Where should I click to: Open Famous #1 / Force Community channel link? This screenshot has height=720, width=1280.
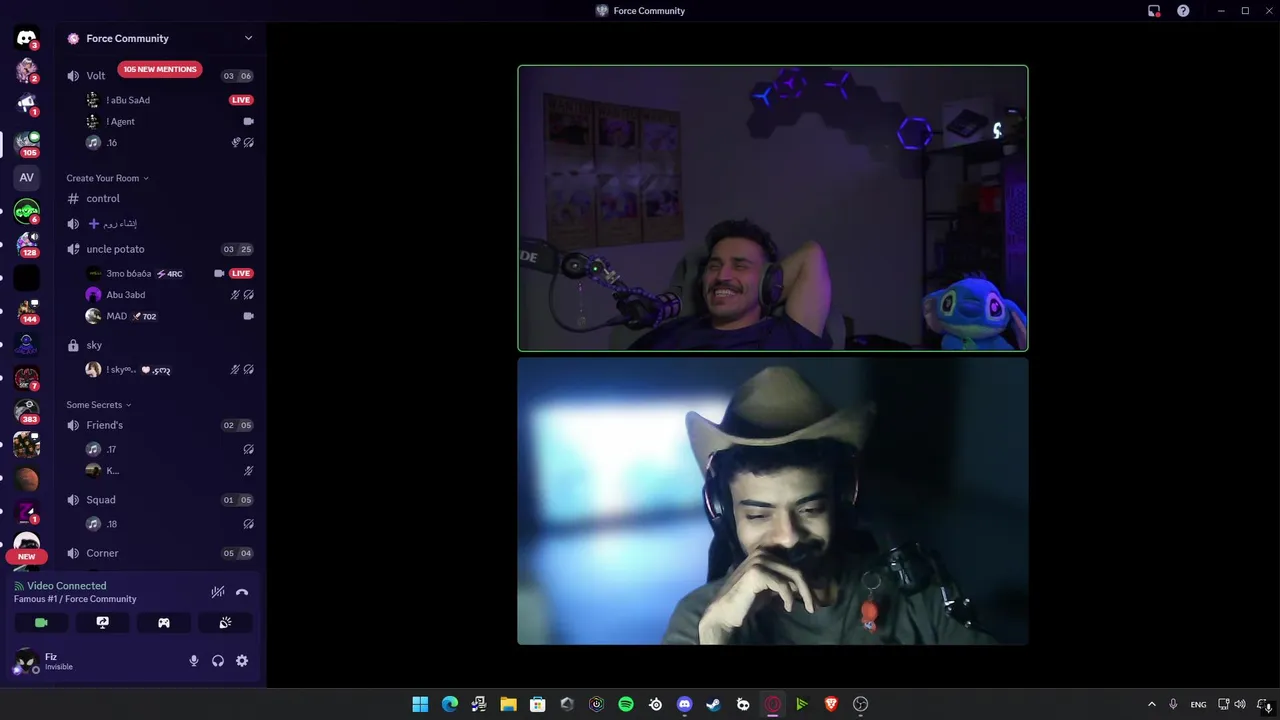click(75, 599)
